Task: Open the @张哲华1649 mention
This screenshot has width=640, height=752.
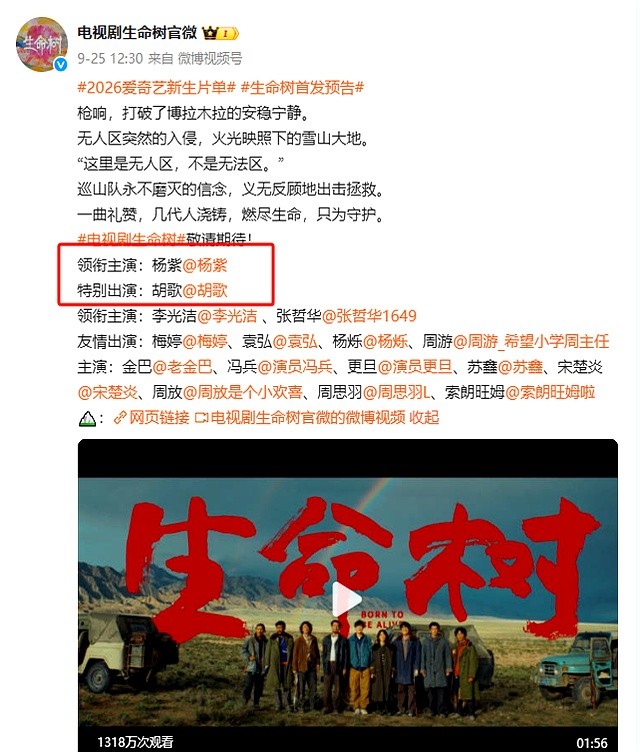Action: click(369, 316)
